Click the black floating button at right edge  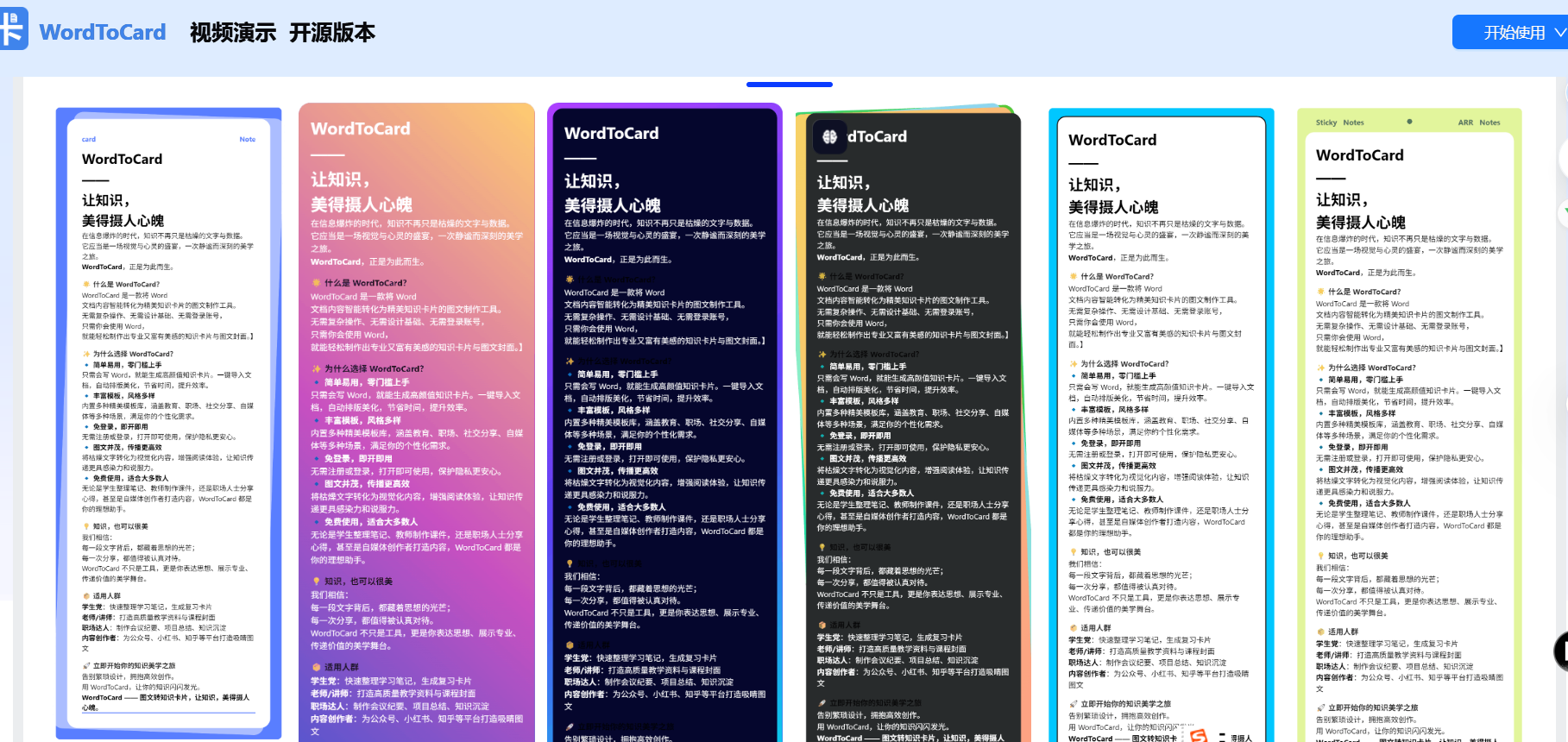(x=1561, y=651)
